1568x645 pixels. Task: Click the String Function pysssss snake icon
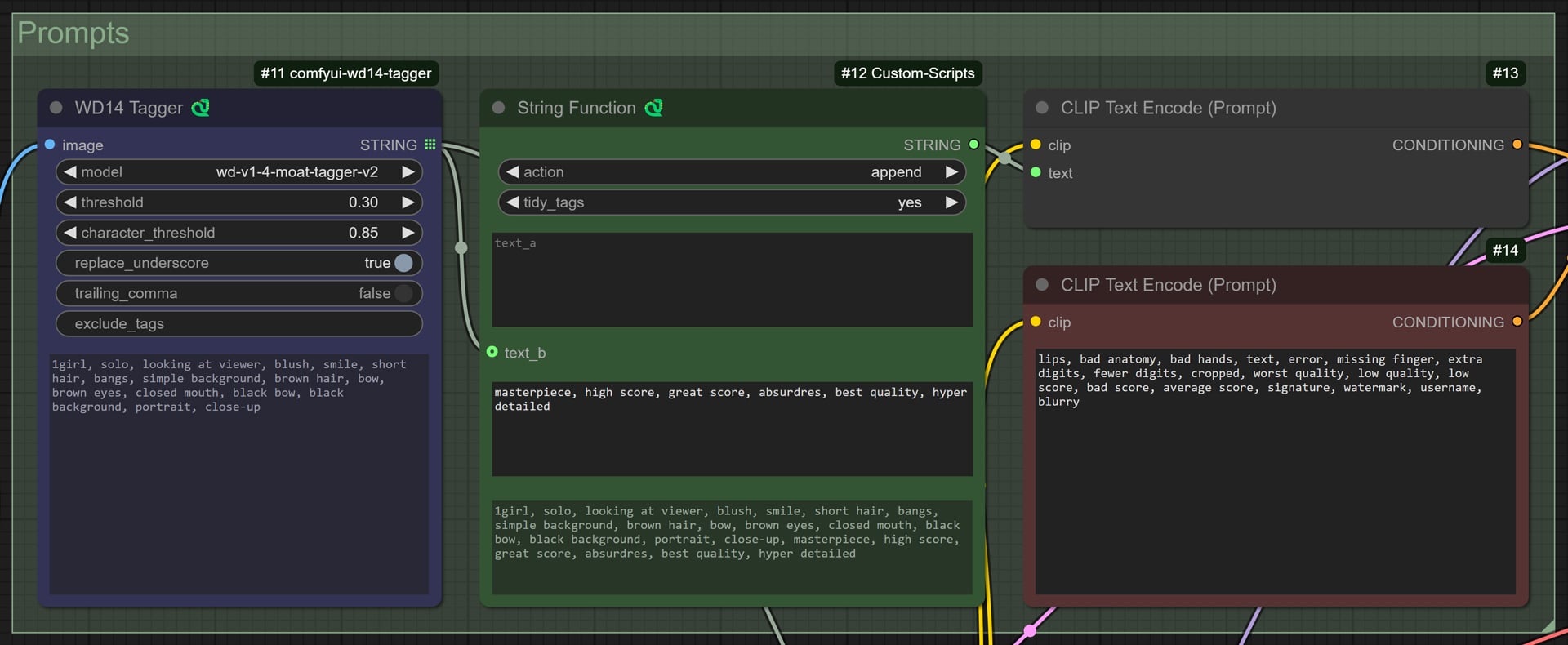point(654,108)
